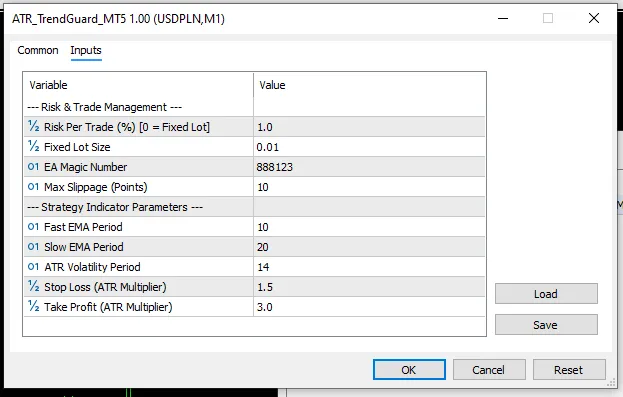Image resolution: width=623 pixels, height=397 pixels.
Task: Switch to the Common tab
Action: click(38, 50)
